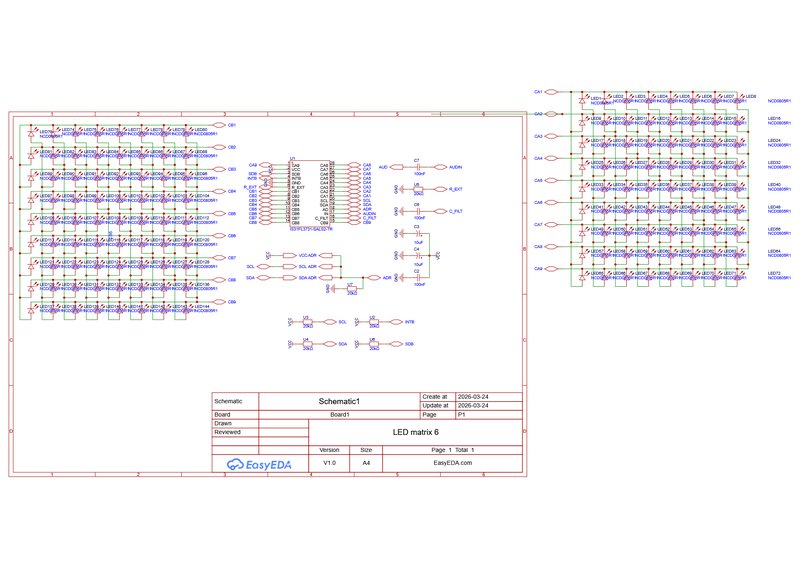This screenshot has height=566, width=800.
Task: Select the 100nF capacitor C2
Action: pyautogui.click(x=418, y=278)
